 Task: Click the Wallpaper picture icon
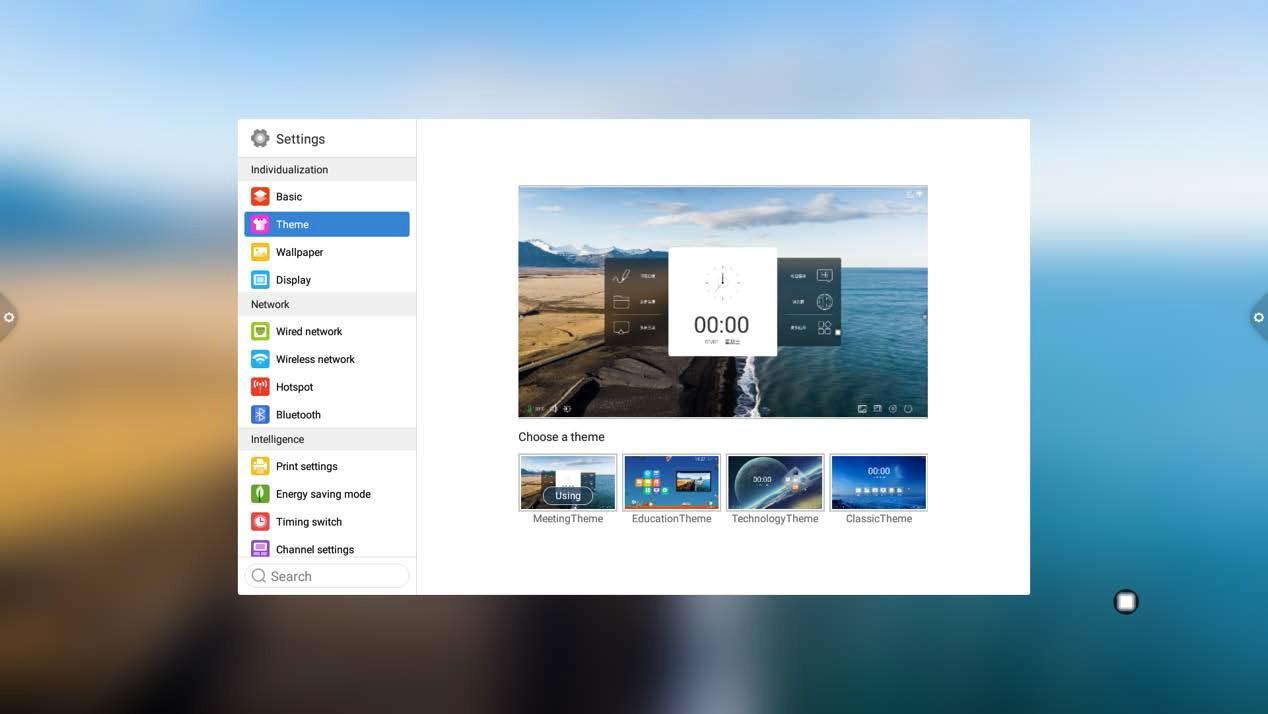[260, 252]
